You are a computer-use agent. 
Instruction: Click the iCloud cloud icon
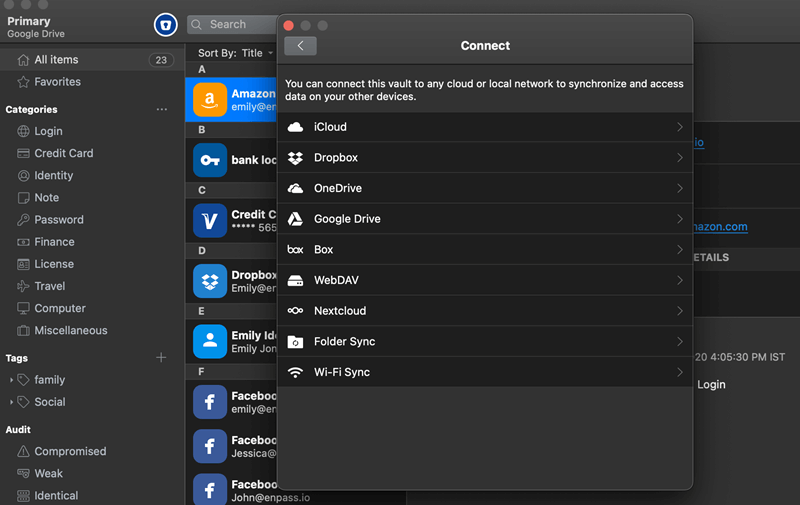pos(295,127)
